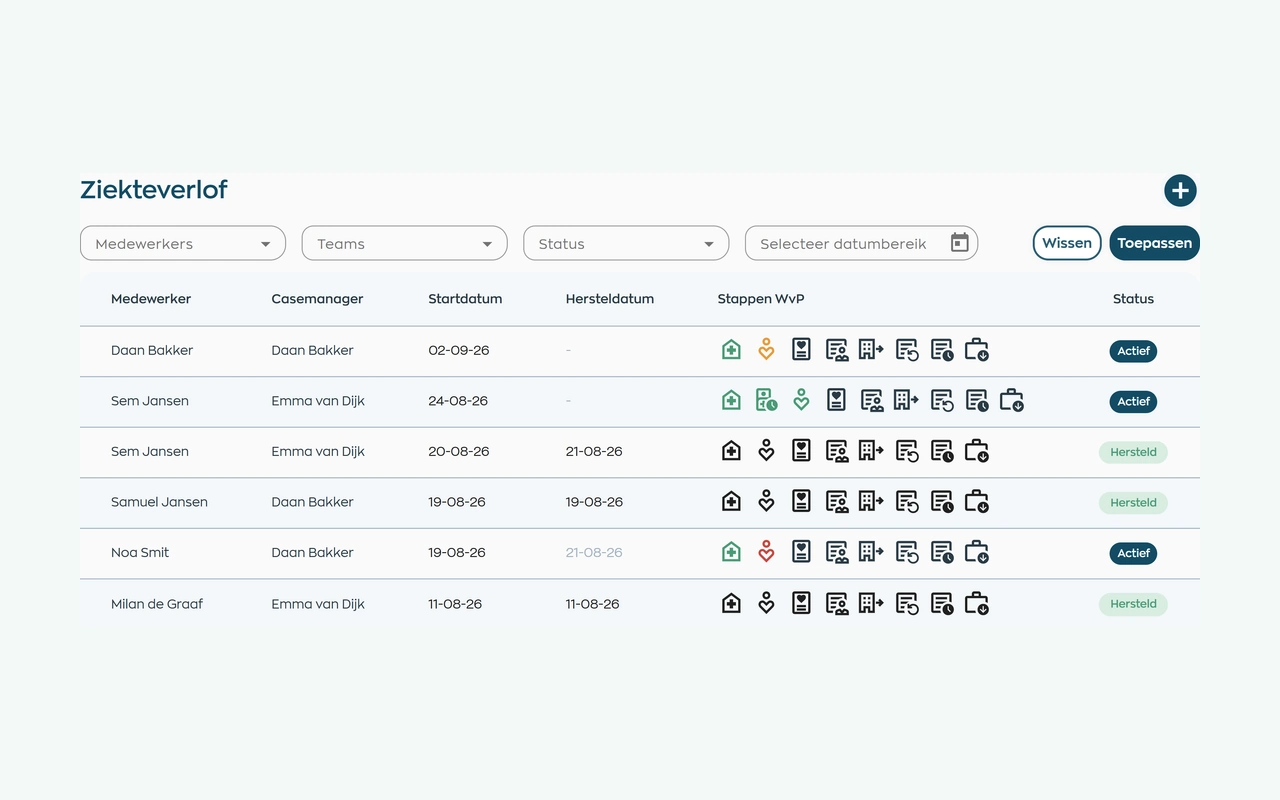This screenshot has height=800, width=1280.
Task: Click the Hersteld badge in Samuel Jansen's row
Action: [1133, 503]
